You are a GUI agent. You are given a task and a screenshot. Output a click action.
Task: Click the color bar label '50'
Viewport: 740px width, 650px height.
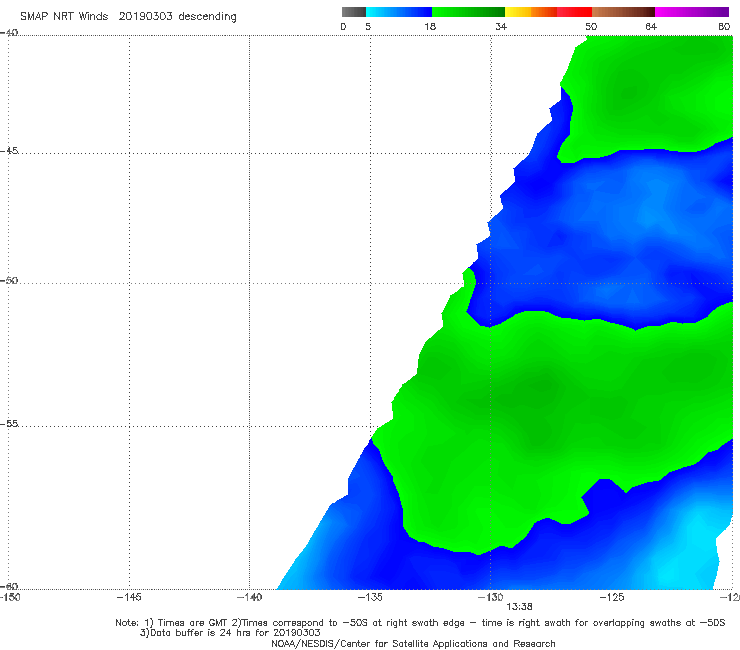(591, 27)
